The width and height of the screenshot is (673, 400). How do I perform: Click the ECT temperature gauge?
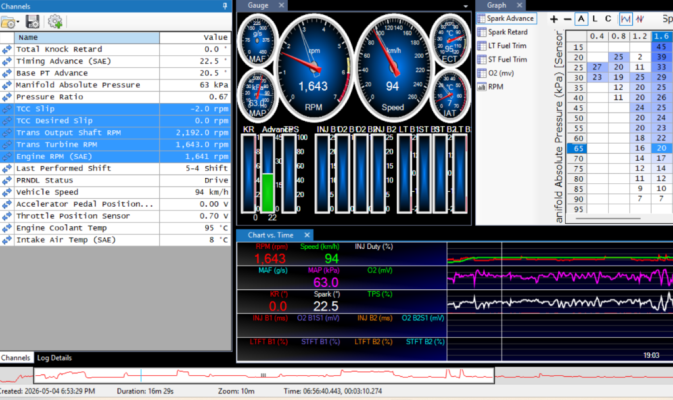[449, 41]
